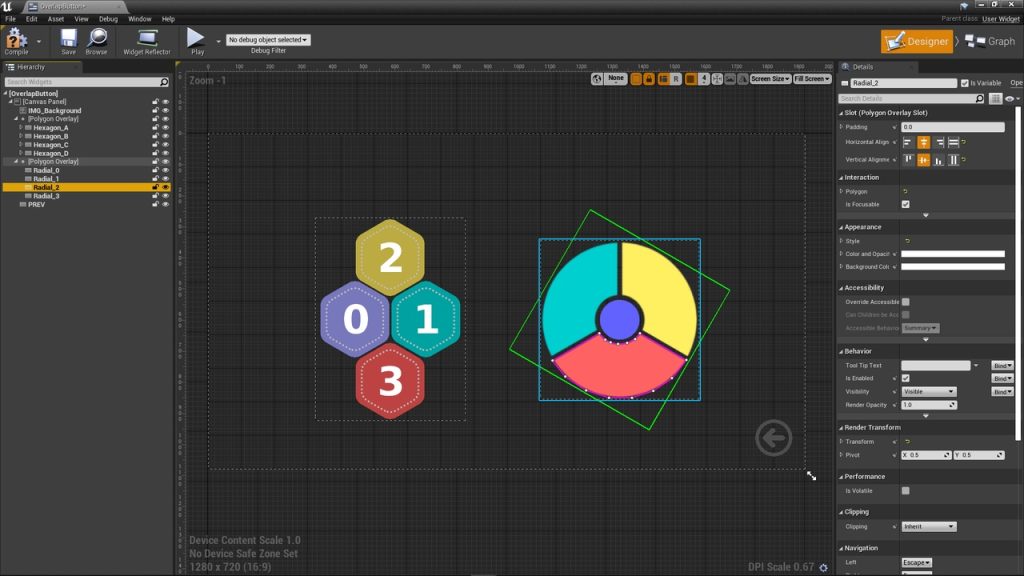Click the localization globe icon in viewport

pyautogui.click(x=597, y=78)
